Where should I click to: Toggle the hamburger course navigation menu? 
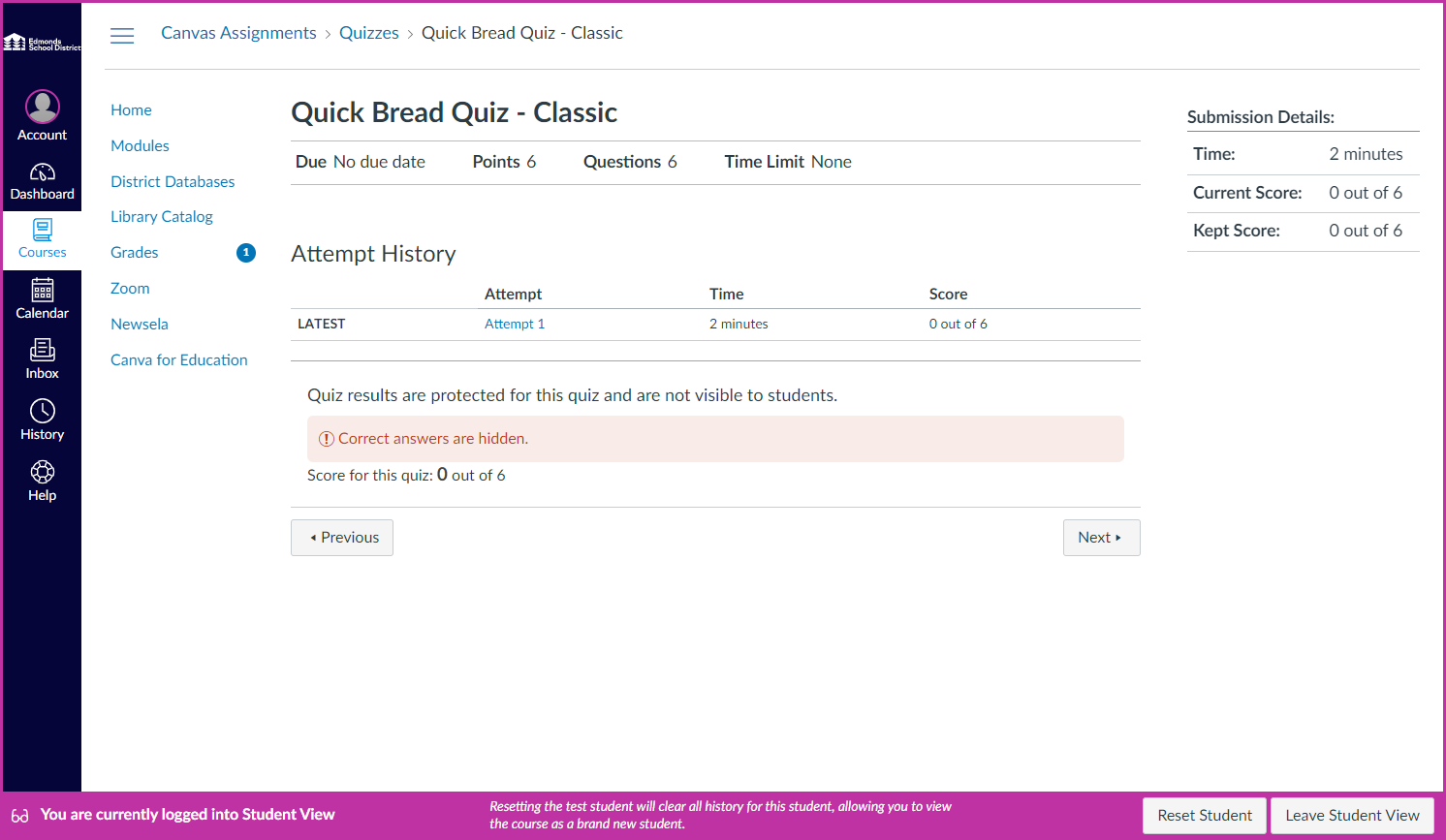click(x=122, y=36)
